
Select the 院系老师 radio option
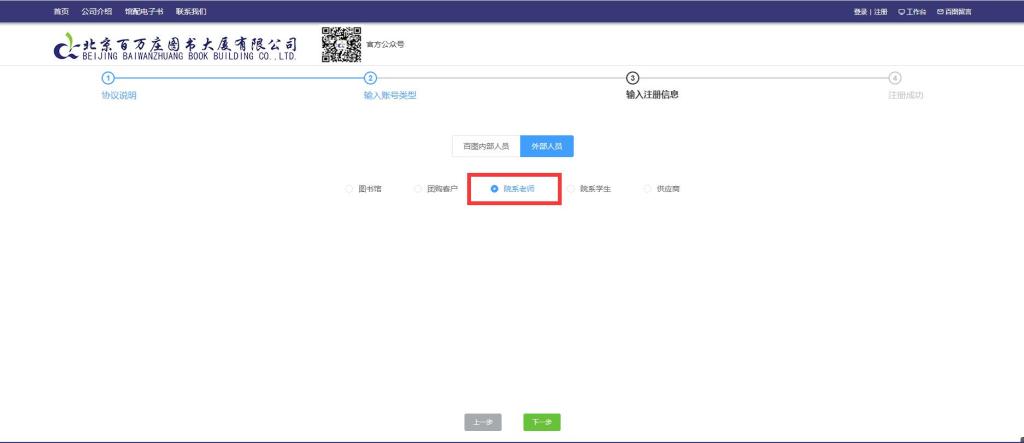tap(495, 188)
